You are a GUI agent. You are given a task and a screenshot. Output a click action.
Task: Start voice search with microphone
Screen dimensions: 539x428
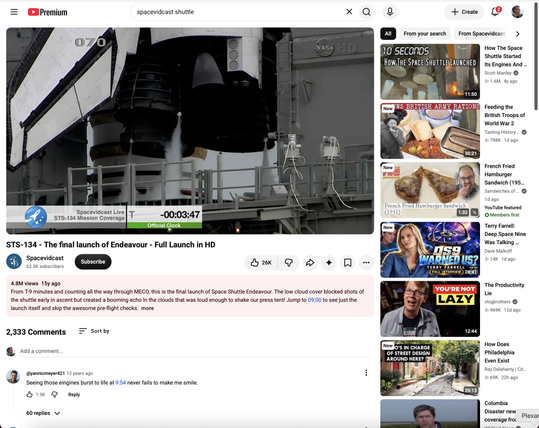click(x=390, y=12)
